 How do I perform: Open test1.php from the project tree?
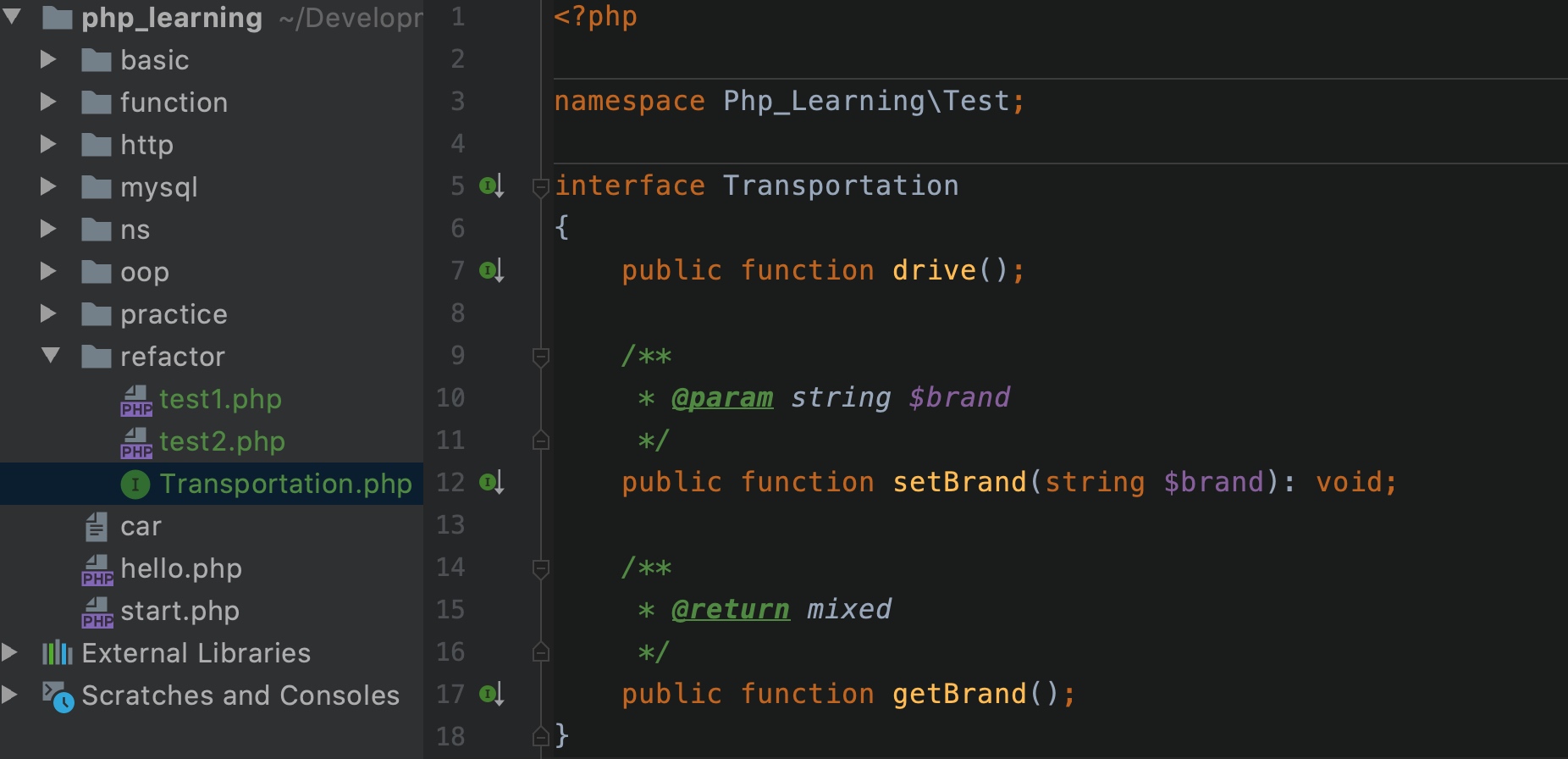(220, 399)
